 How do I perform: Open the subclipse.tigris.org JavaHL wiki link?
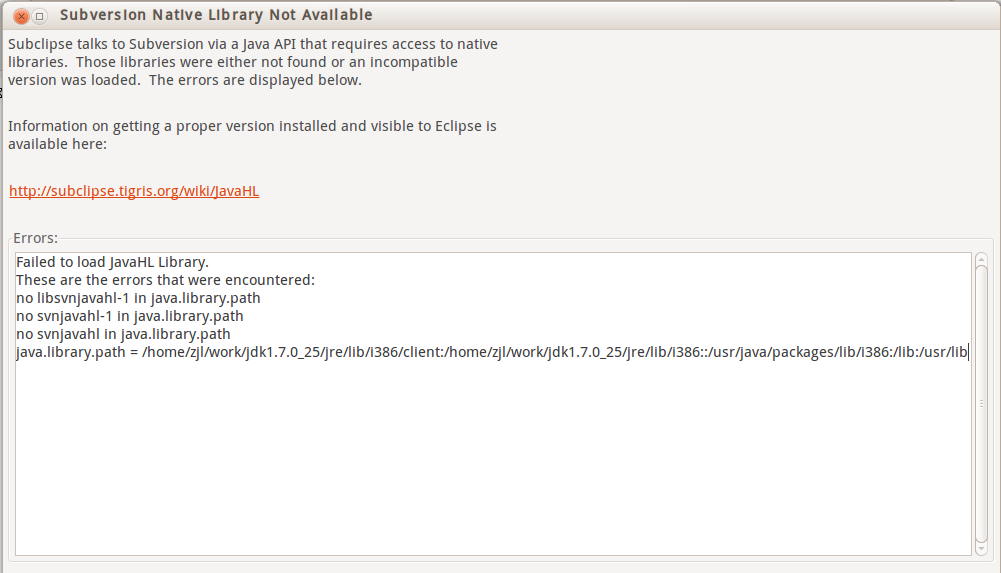click(134, 191)
